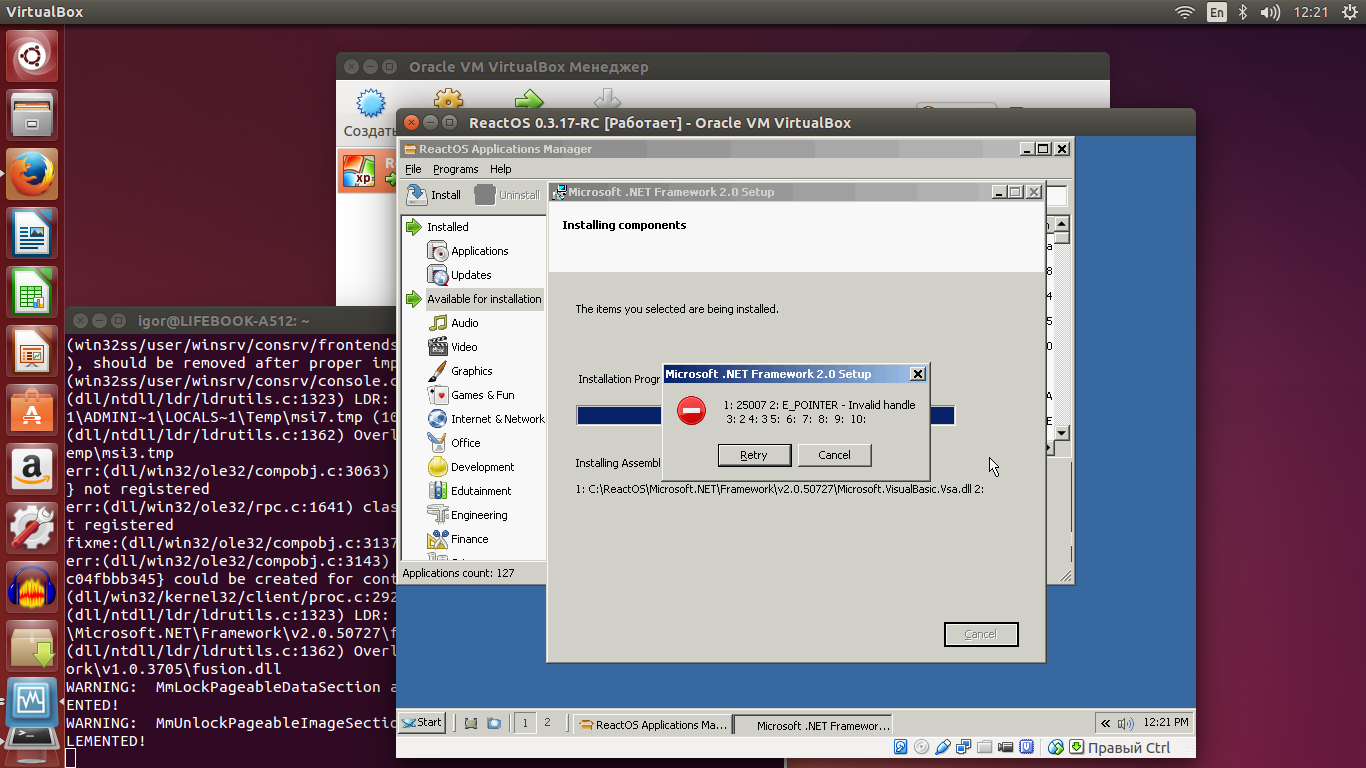Switch to ReactOS virtual desktop 1
Viewport: 1366px width, 768px height.
[525, 723]
